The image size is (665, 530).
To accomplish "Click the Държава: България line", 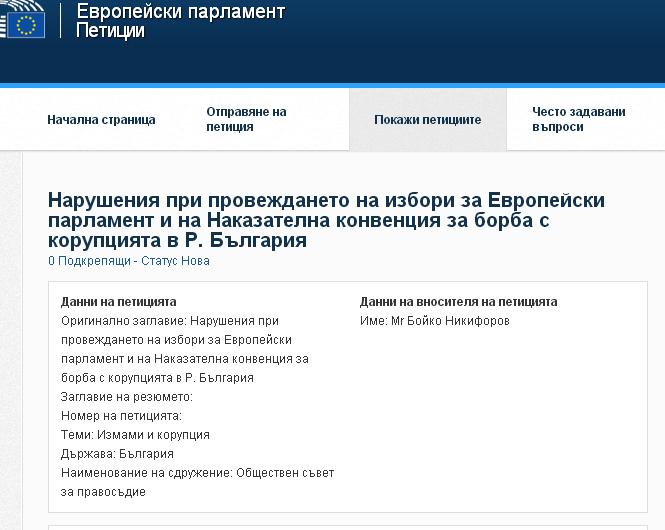I will coord(117,454).
